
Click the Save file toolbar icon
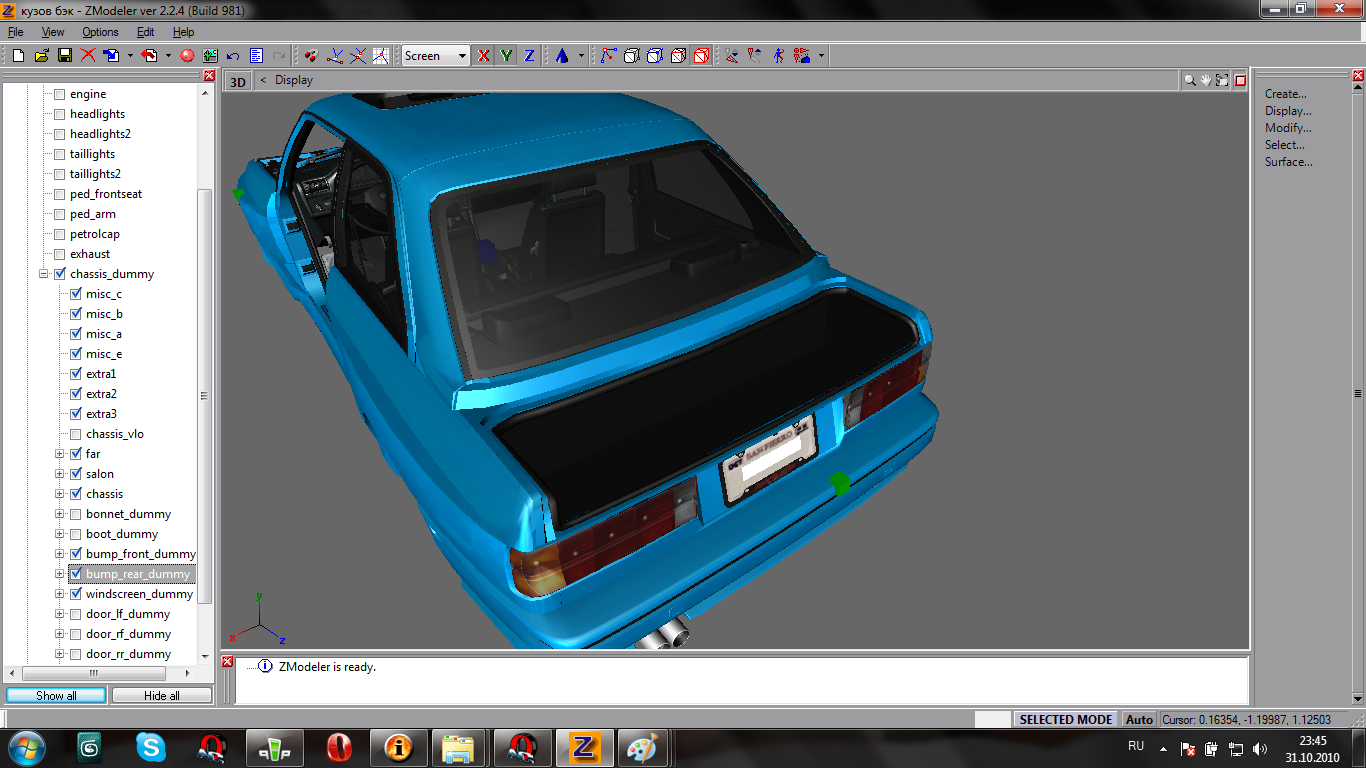(64, 56)
